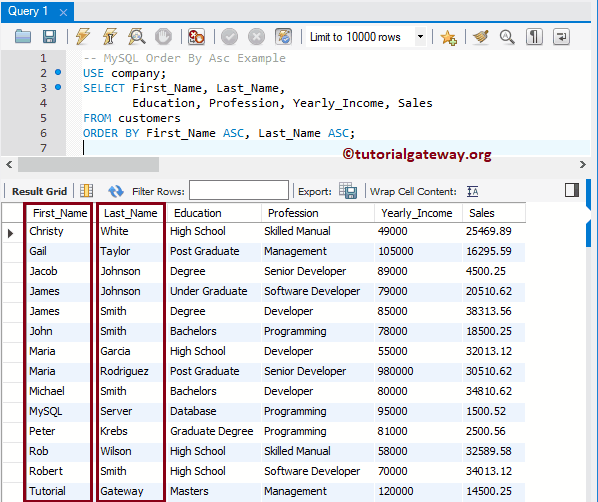Save the script with the floppy disk icon
Screen dimensions: 598x502
tap(49, 37)
